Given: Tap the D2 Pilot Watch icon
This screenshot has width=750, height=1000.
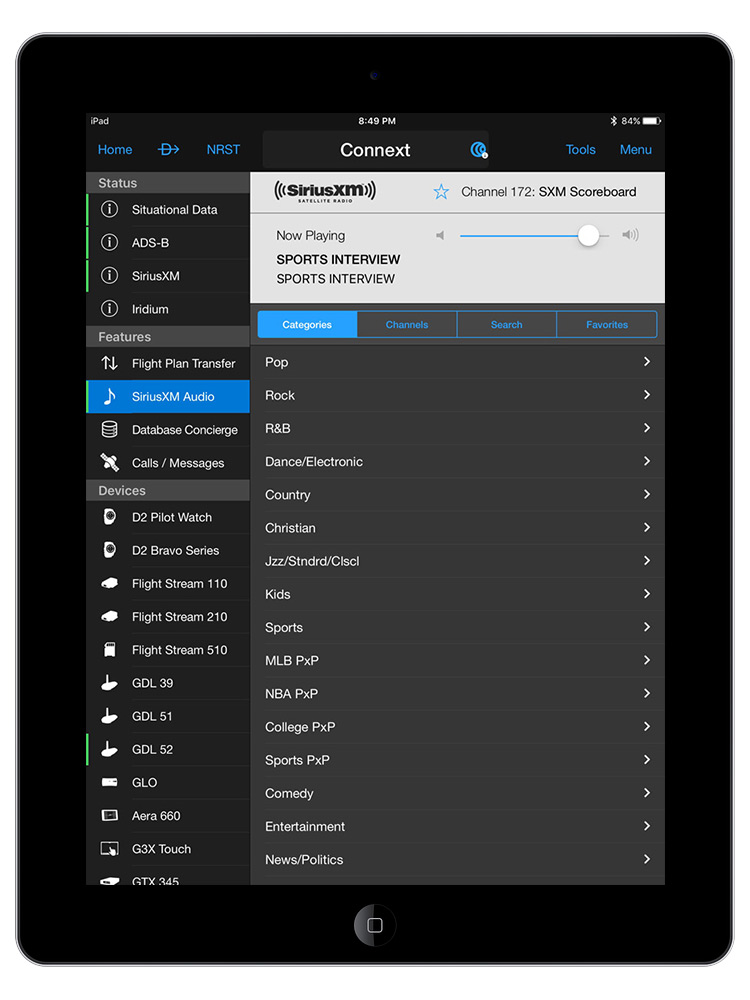Looking at the screenshot, I should [x=110, y=517].
